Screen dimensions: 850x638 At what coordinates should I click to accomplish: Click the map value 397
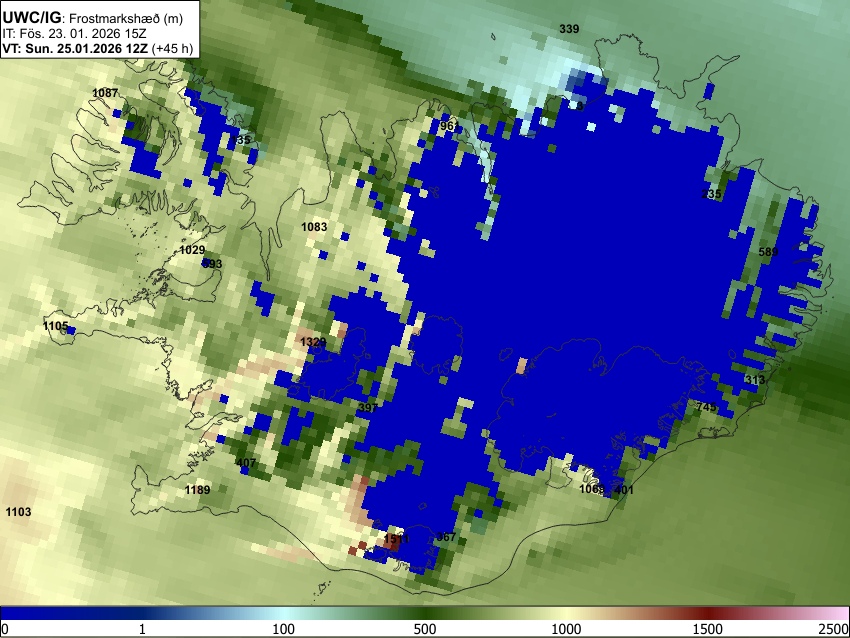(x=368, y=408)
